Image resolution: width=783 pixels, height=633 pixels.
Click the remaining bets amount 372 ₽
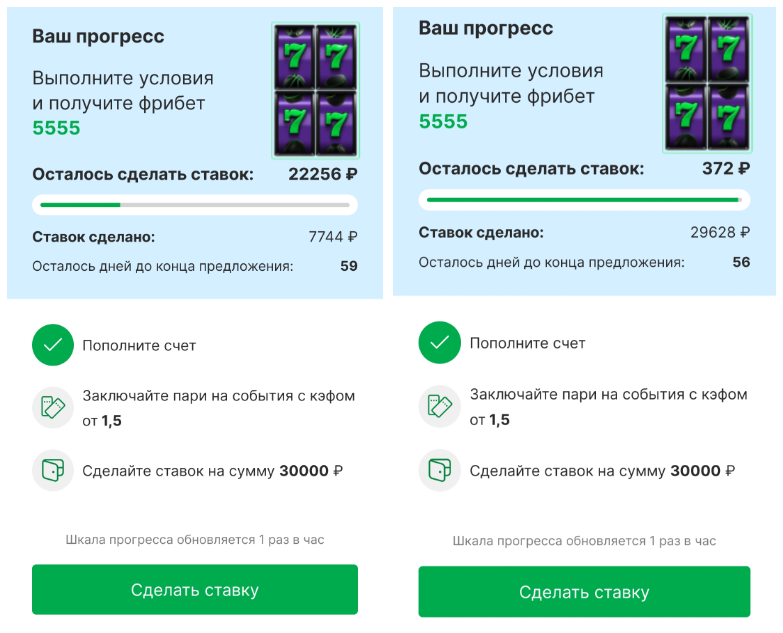pyautogui.click(x=725, y=168)
